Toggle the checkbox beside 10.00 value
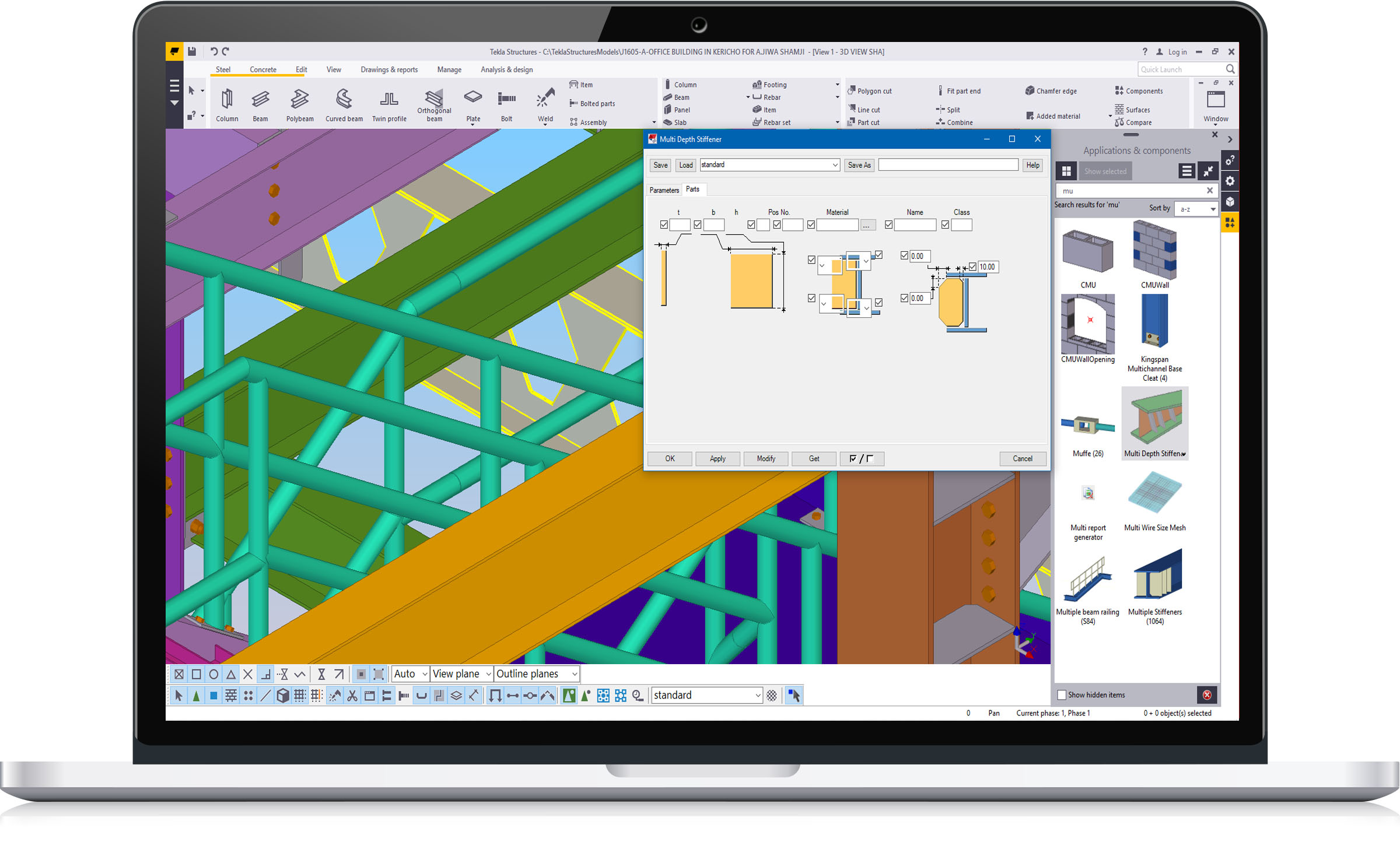 tap(972, 266)
